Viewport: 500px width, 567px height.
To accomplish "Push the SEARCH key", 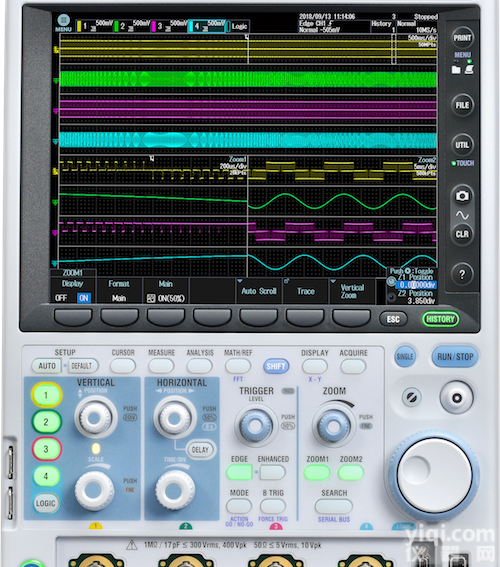I will click(334, 506).
